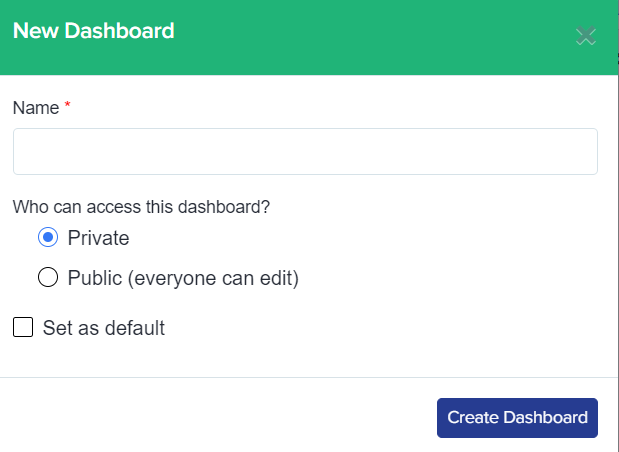Click the green dialog header bar
The width and height of the screenshot is (619, 452).
tap(350, 35)
